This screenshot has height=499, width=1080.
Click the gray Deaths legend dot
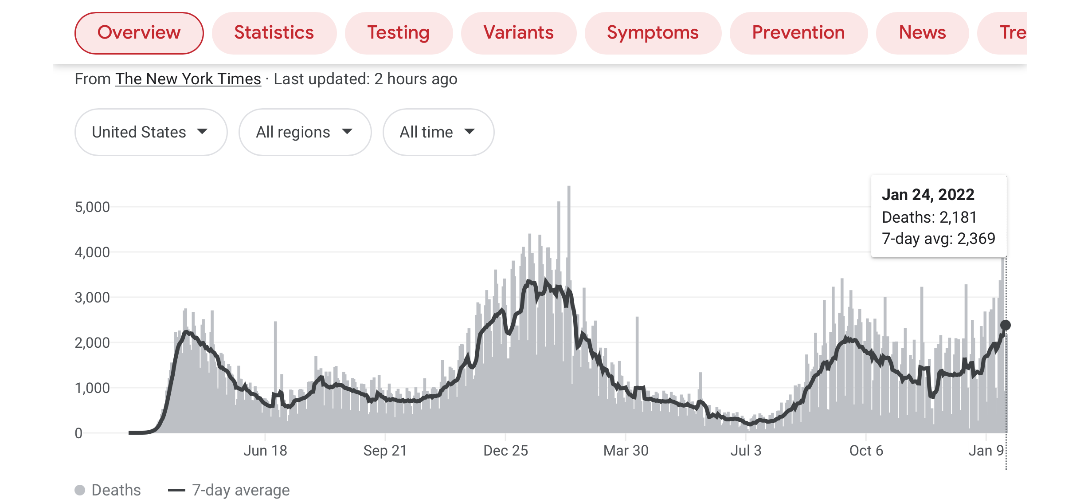click(x=80, y=490)
